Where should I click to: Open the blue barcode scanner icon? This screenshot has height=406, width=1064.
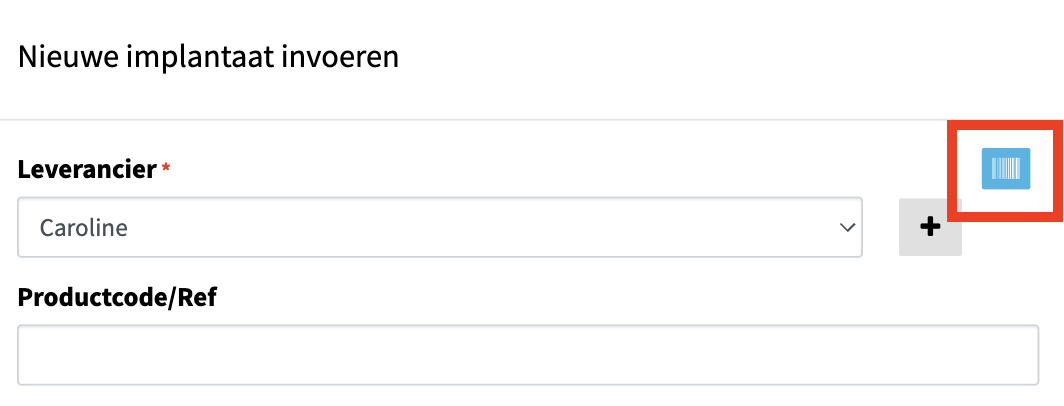coord(1006,168)
